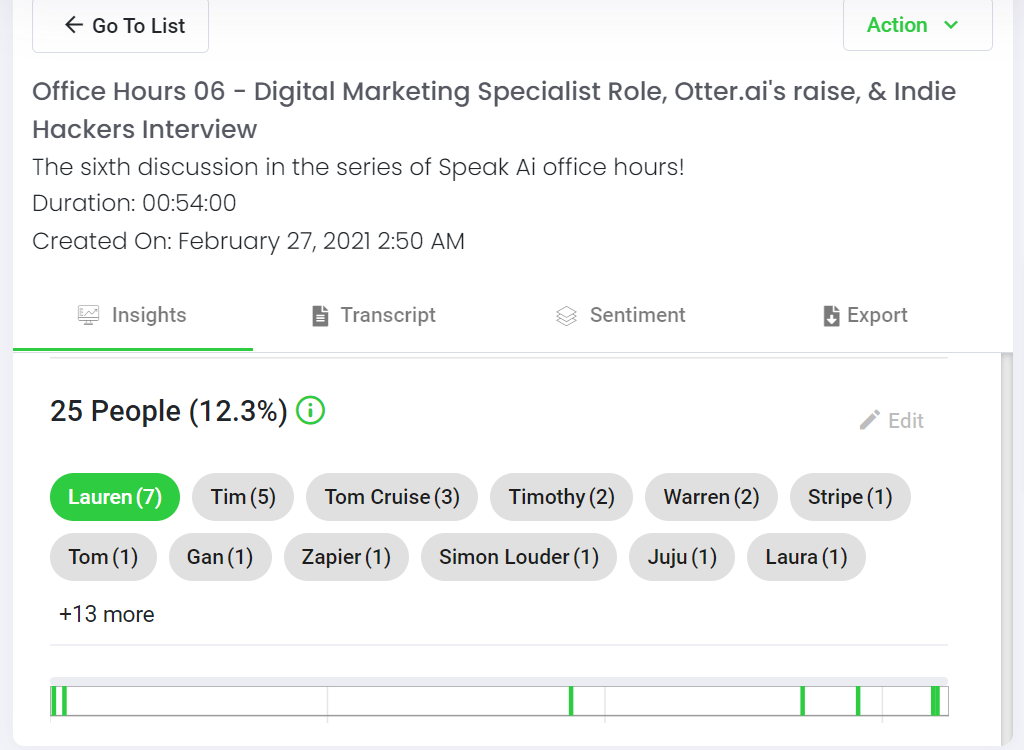Click the green info icon beside 25 People
The height and width of the screenshot is (750, 1024).
click(310, 411)
